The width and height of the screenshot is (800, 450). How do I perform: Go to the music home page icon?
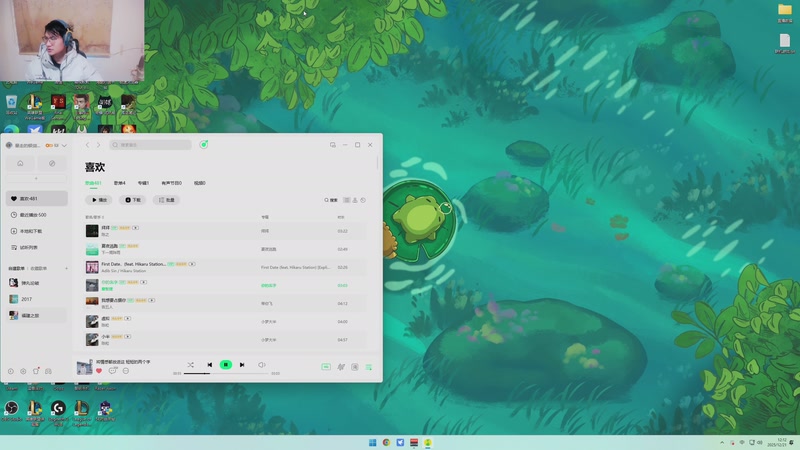click(x=20, y=163)
